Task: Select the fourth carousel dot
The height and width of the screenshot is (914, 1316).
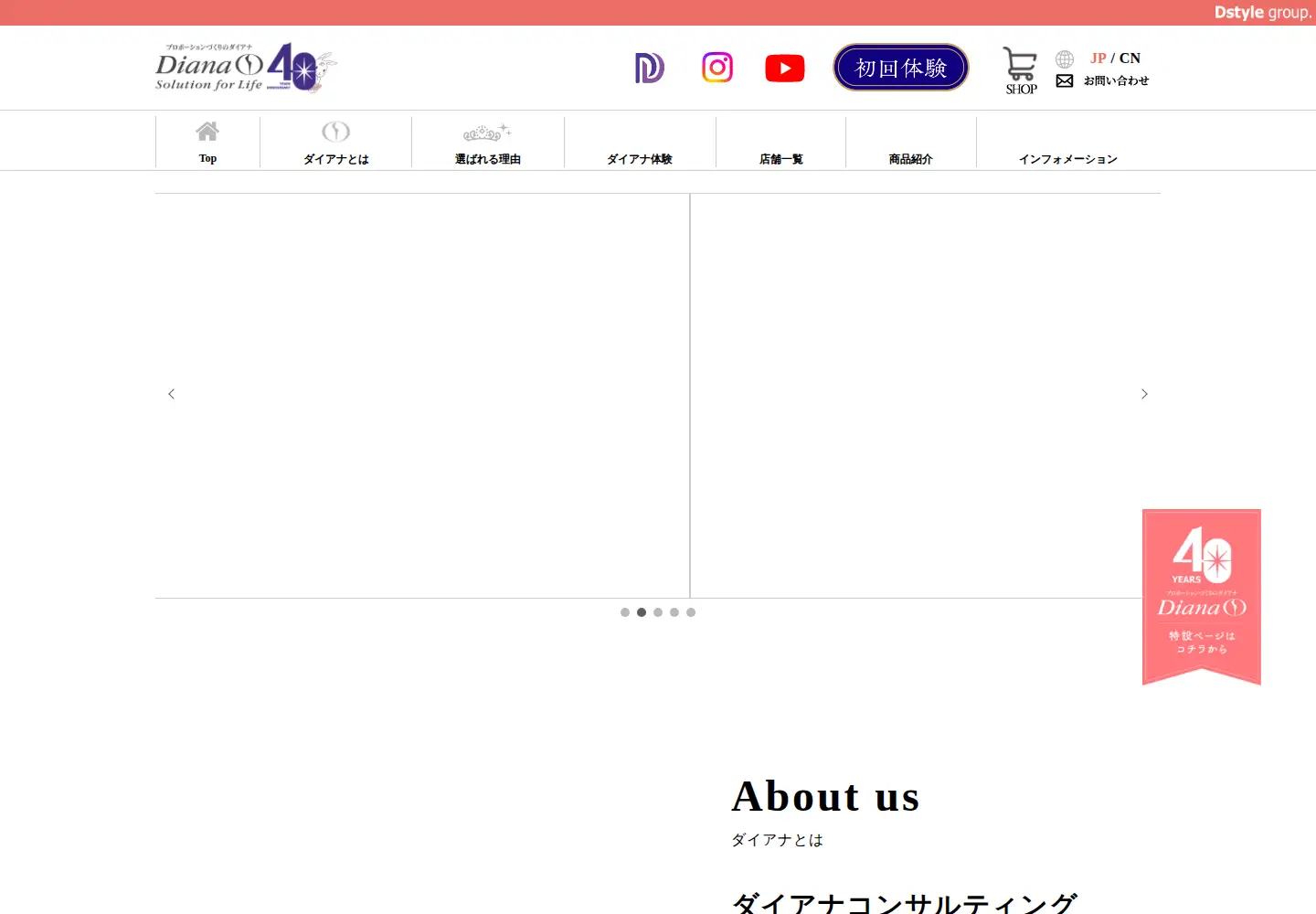Action: pos(674,612)
